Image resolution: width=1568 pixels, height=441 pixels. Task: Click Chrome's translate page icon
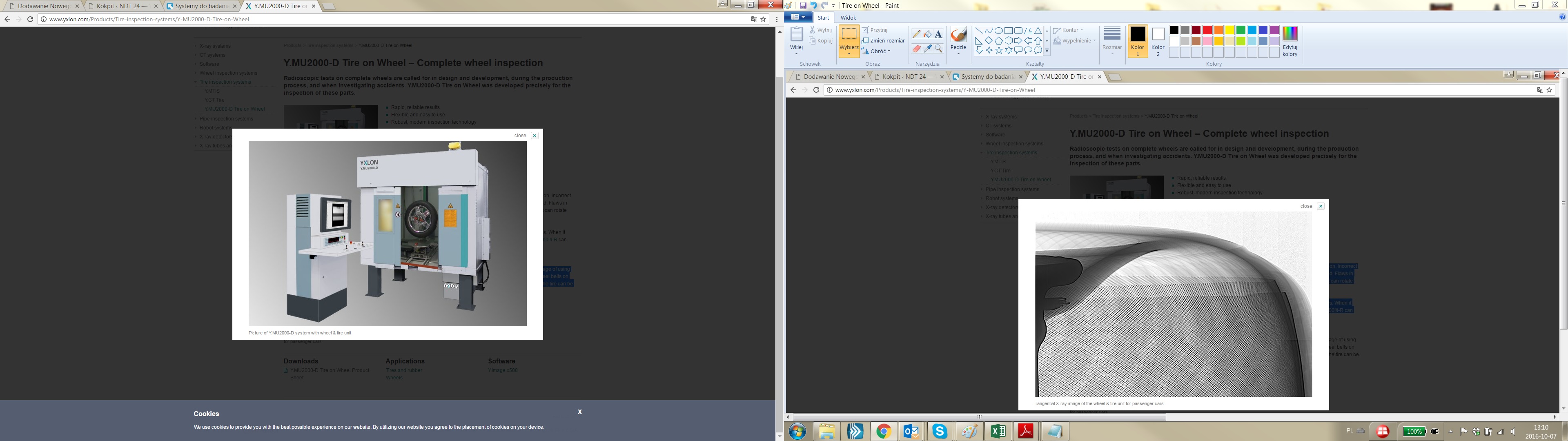point(753,20)
